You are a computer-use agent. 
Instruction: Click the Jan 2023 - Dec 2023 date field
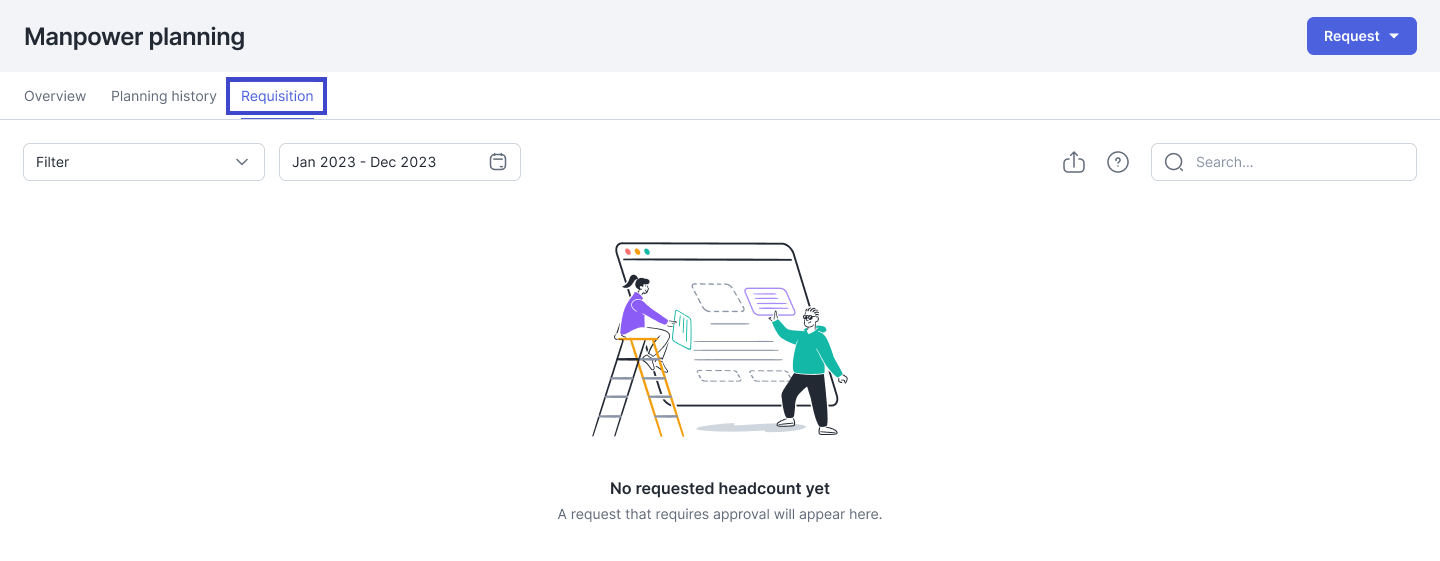(400, 162)
